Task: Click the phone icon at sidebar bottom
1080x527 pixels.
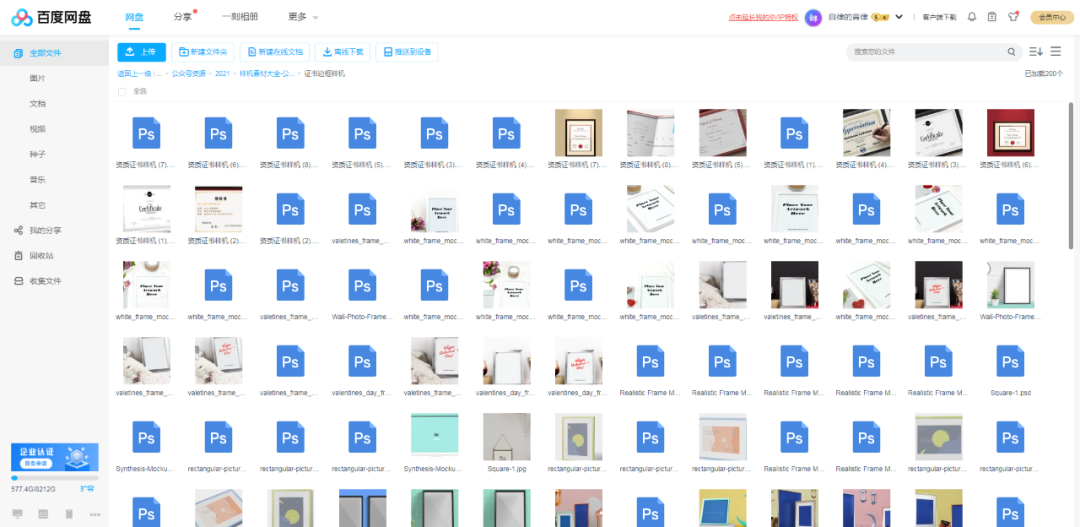Action: (69, 514)
